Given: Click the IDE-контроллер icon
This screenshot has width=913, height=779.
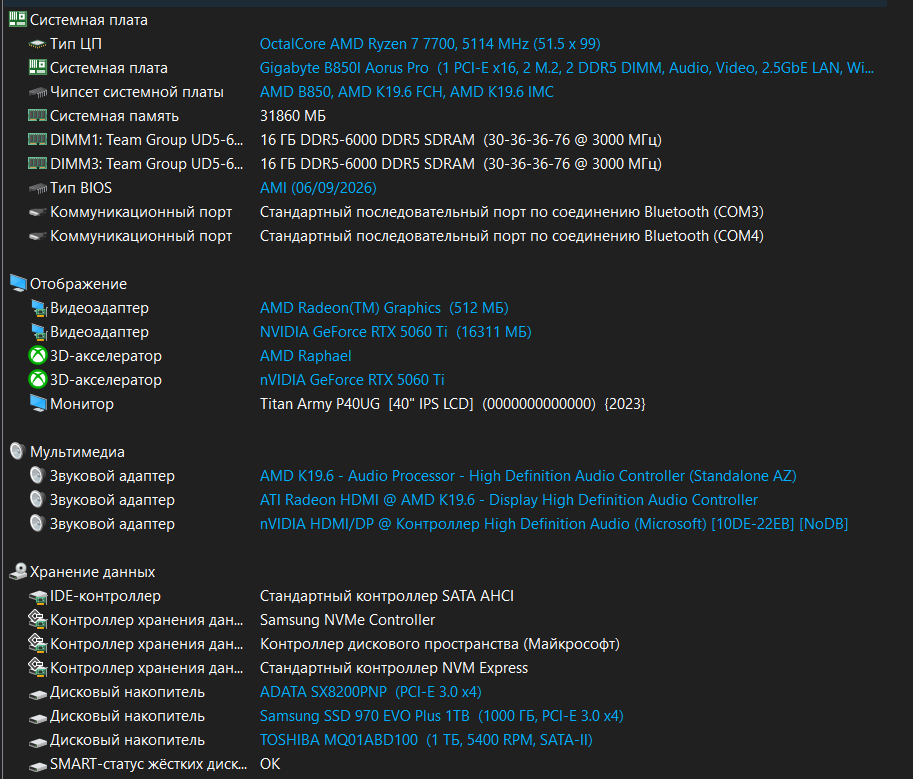Looking at the screenshot, I should coord(38,596).
